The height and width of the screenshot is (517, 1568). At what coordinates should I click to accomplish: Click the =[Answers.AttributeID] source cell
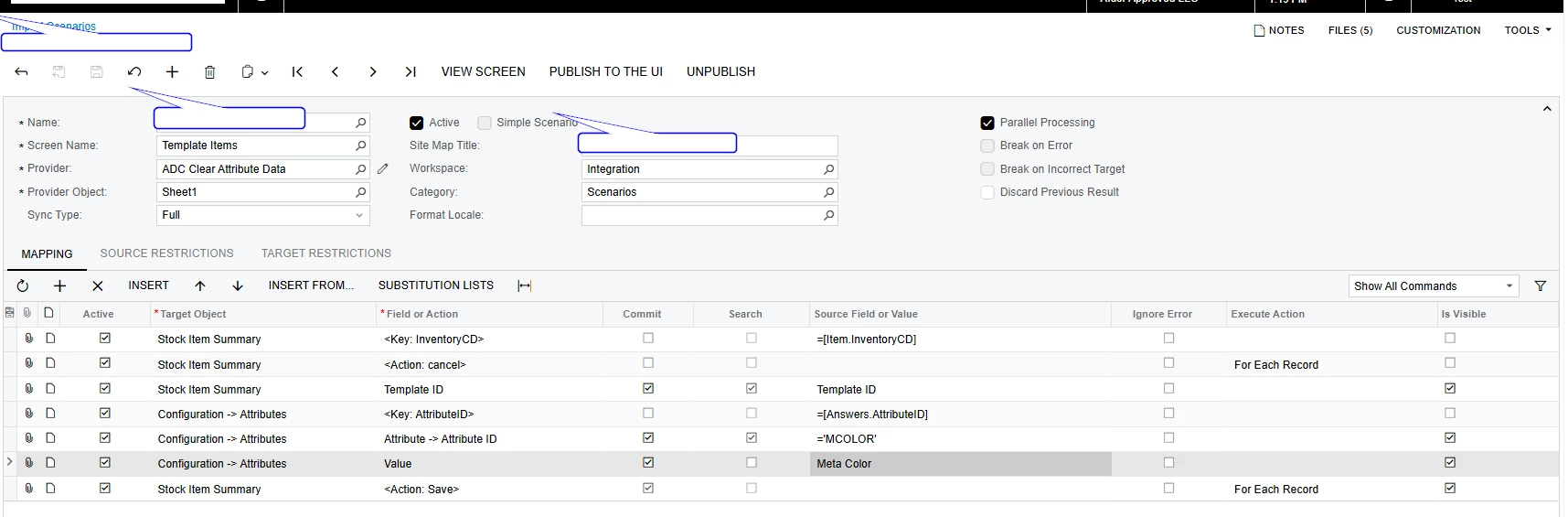point(960,415)
